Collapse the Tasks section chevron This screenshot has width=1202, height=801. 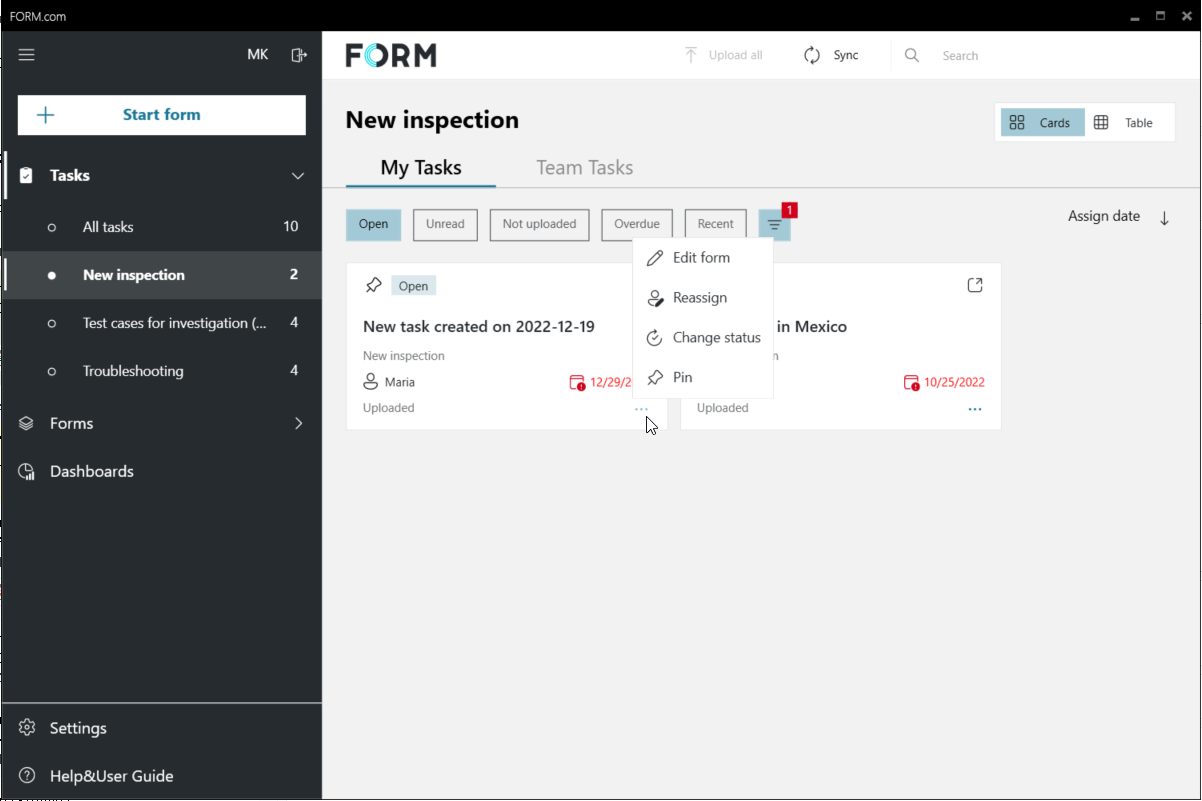[297, 175]
